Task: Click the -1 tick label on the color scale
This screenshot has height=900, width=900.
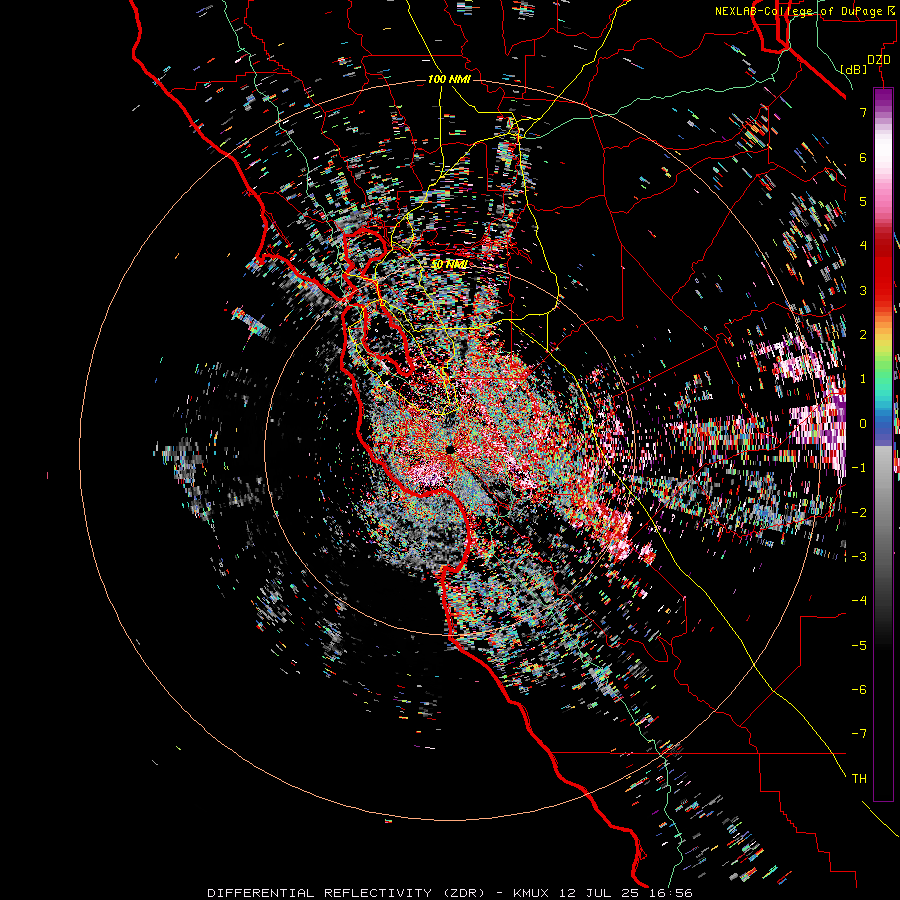Action: (859, 468)
